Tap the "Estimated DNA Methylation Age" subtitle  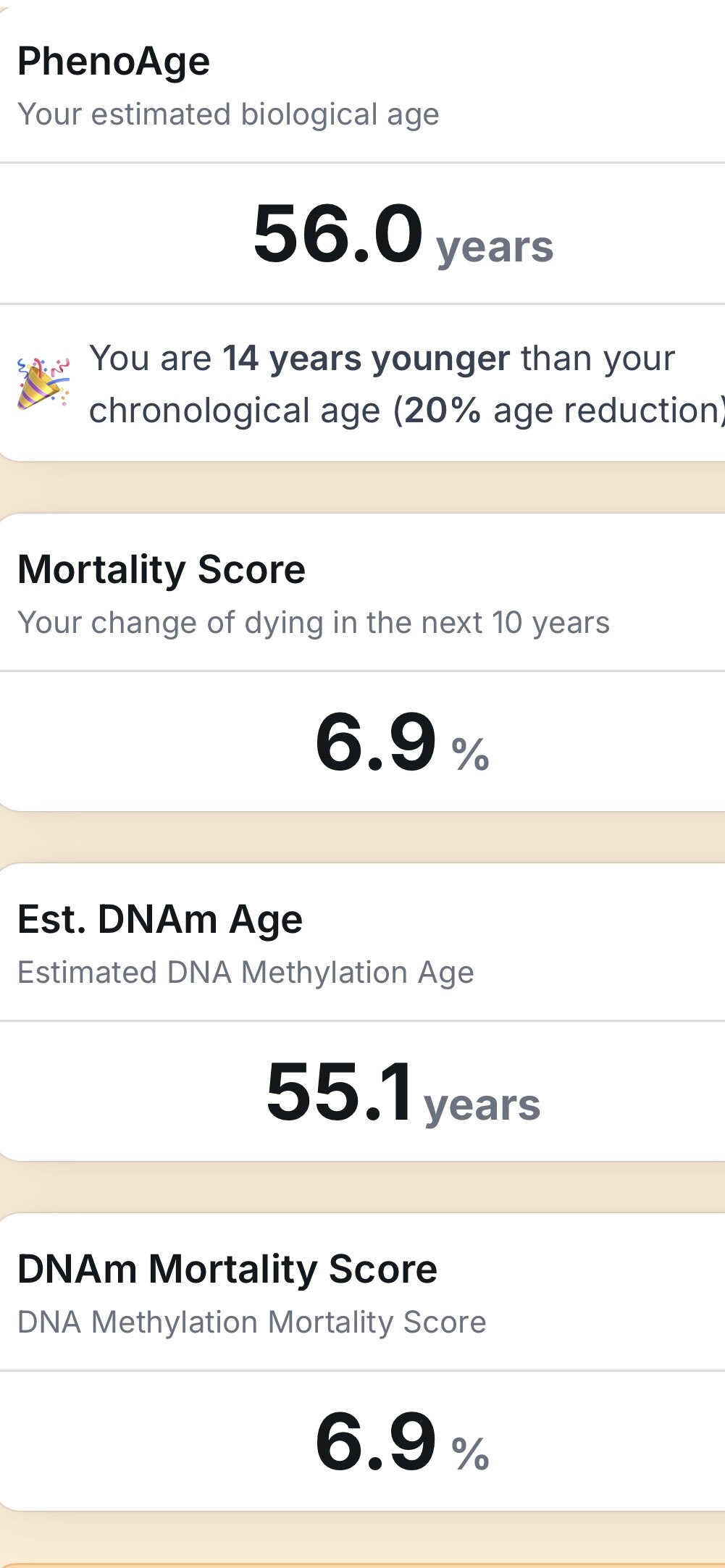tap(246, 973)
